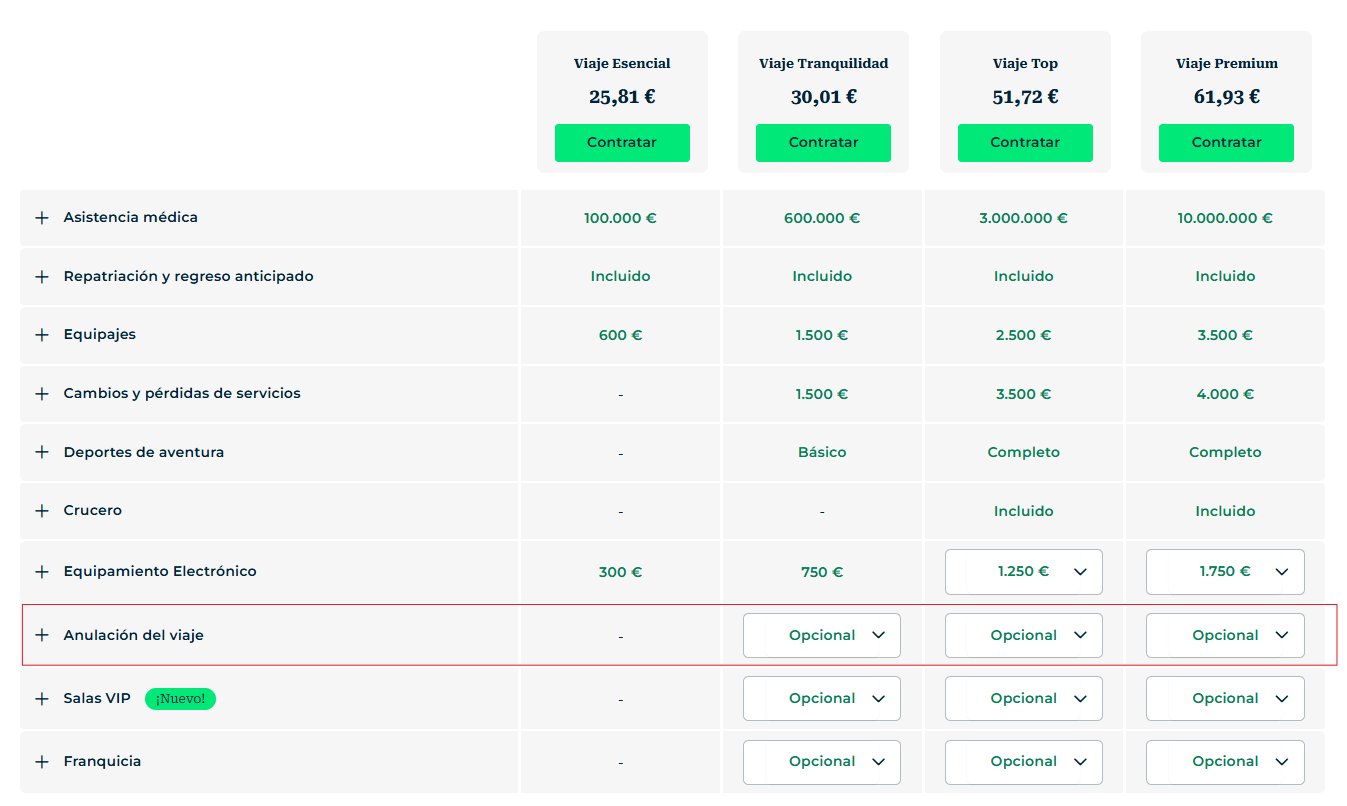Screen dimensions: 1347x806
Task: Open the Salas VIP plus icon
Action: (x=42, y=699)
